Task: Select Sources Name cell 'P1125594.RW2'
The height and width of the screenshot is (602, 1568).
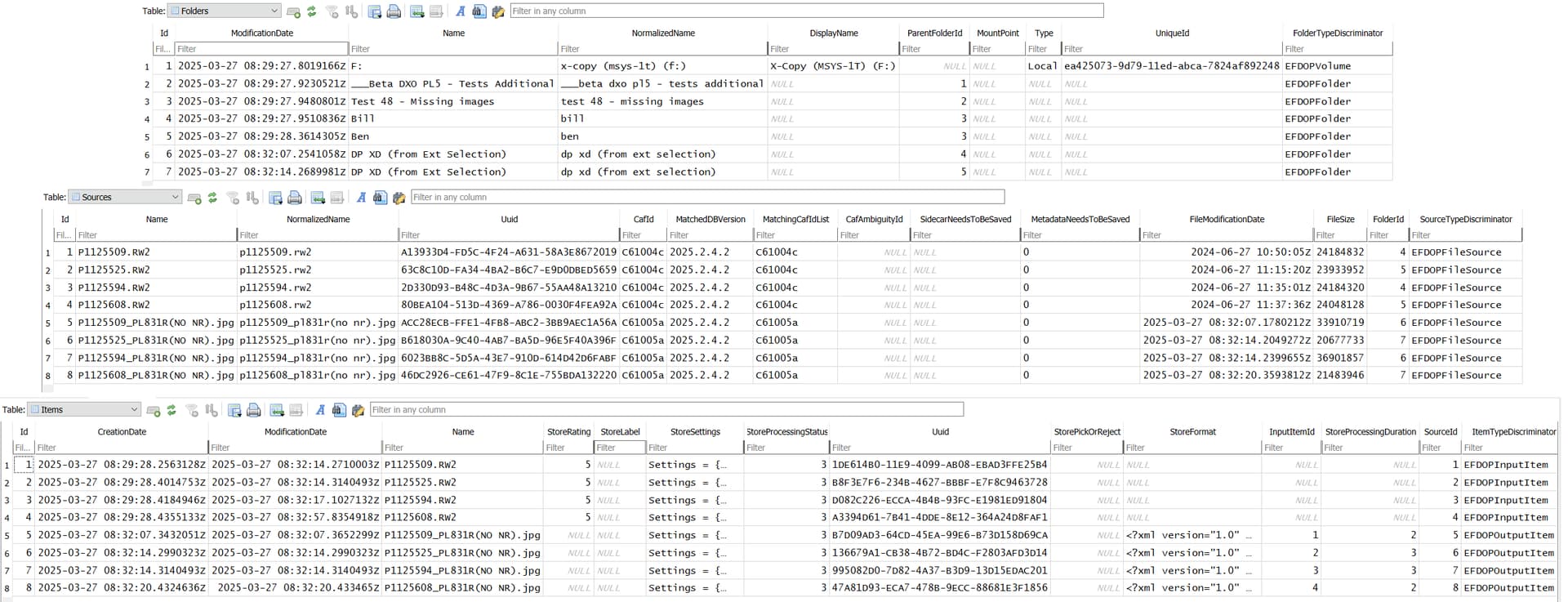Action: pyautogui.click(x=156, y=288)
